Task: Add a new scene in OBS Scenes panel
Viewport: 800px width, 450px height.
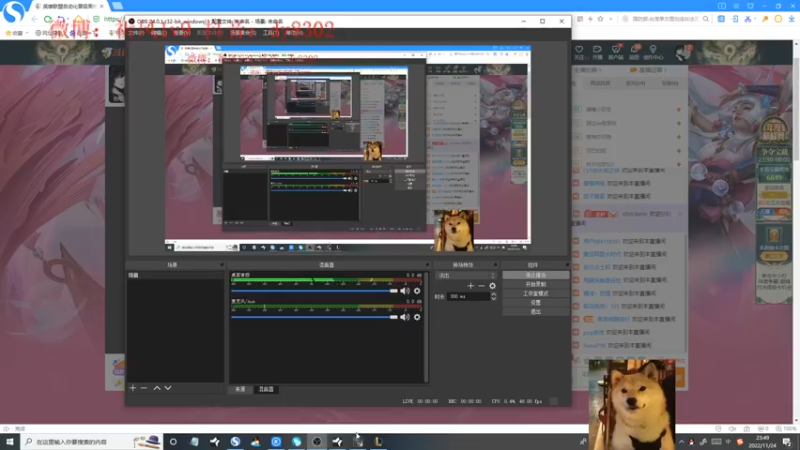Action: [x=133, y=388]
